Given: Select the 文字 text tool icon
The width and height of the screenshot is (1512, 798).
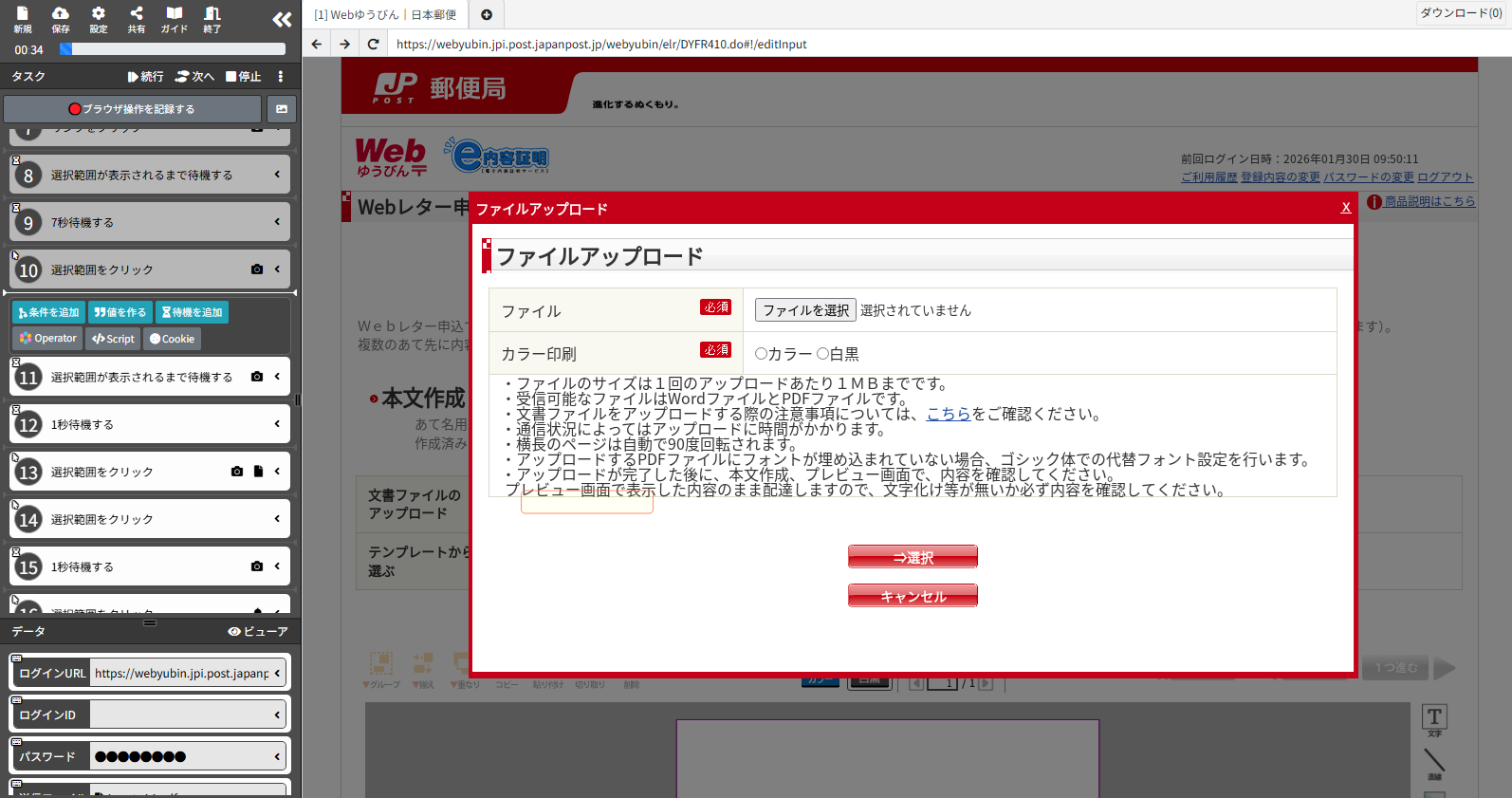Looking at the screenshot, I should pos(1434,720).
